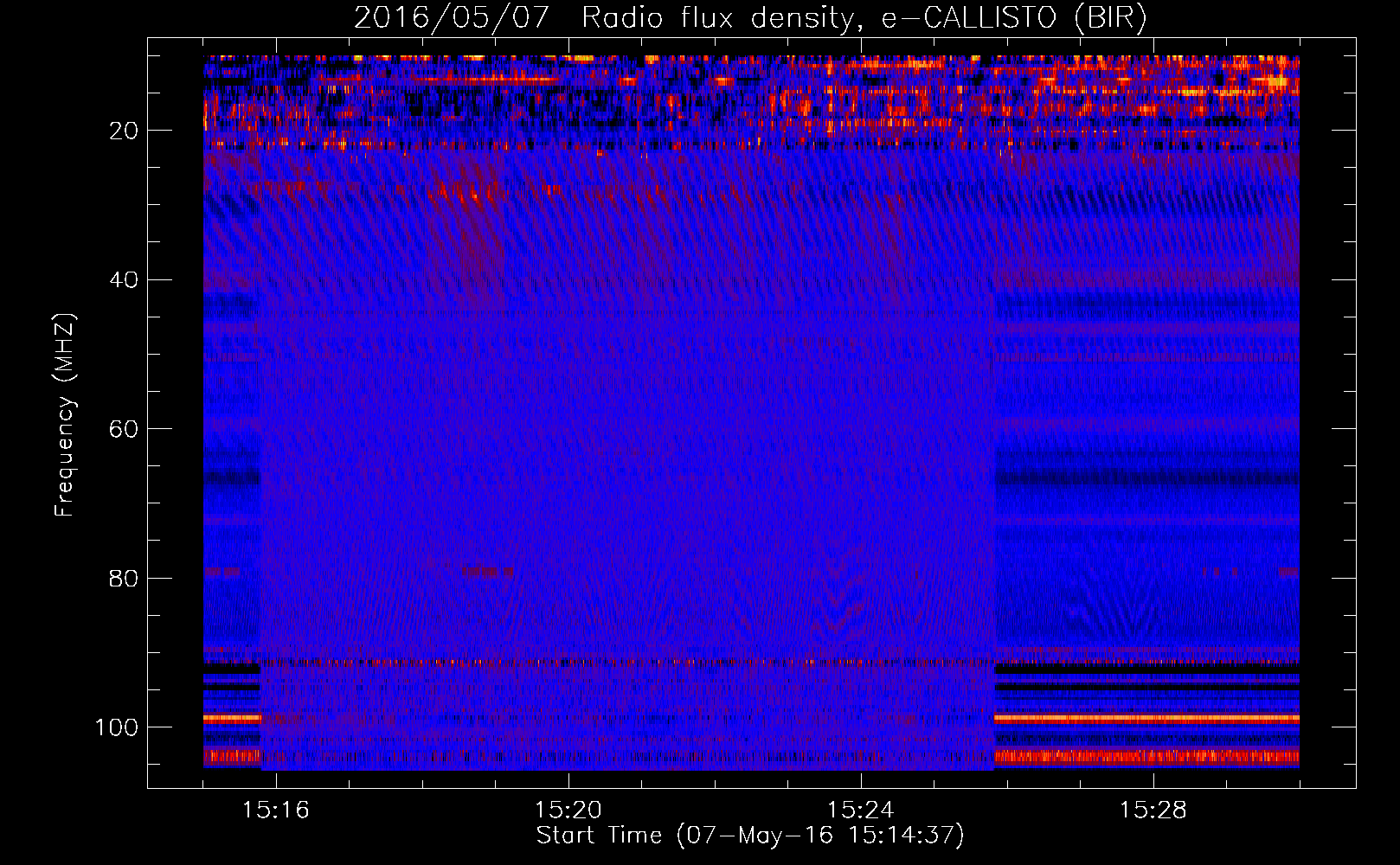1400x865 pixels.
Task: Click the 20 frequency tick label
Action: click(x=124, y=131)
